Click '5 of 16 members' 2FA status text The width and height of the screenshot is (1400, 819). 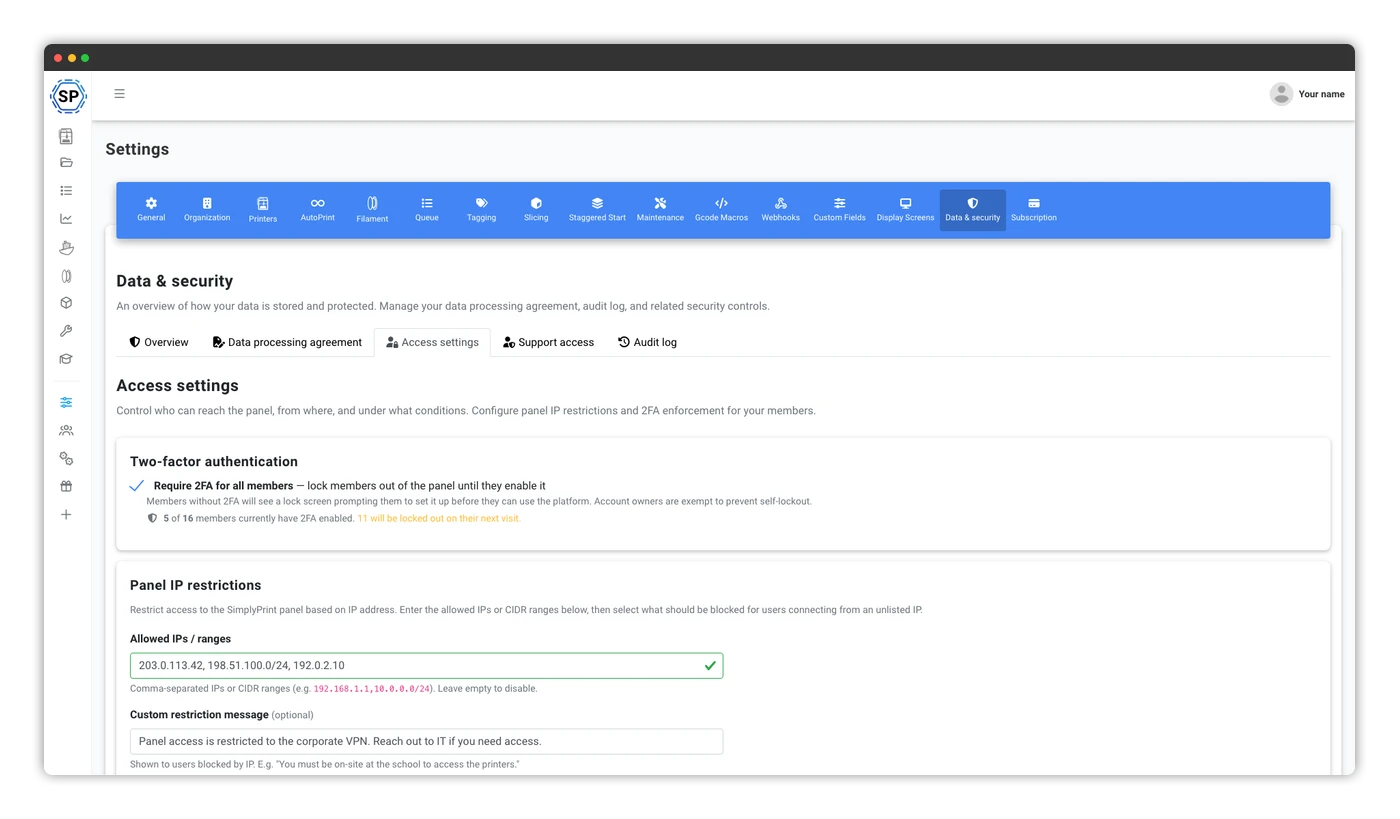tap(258, 518)
